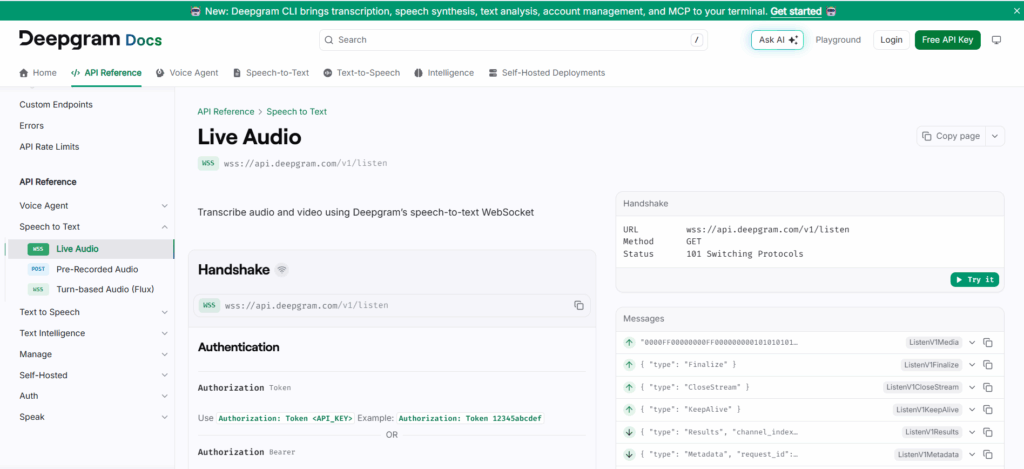This screenshot has height=469, width=1024.
Task: Click the Ask AI button
Action: pos(777,40)
